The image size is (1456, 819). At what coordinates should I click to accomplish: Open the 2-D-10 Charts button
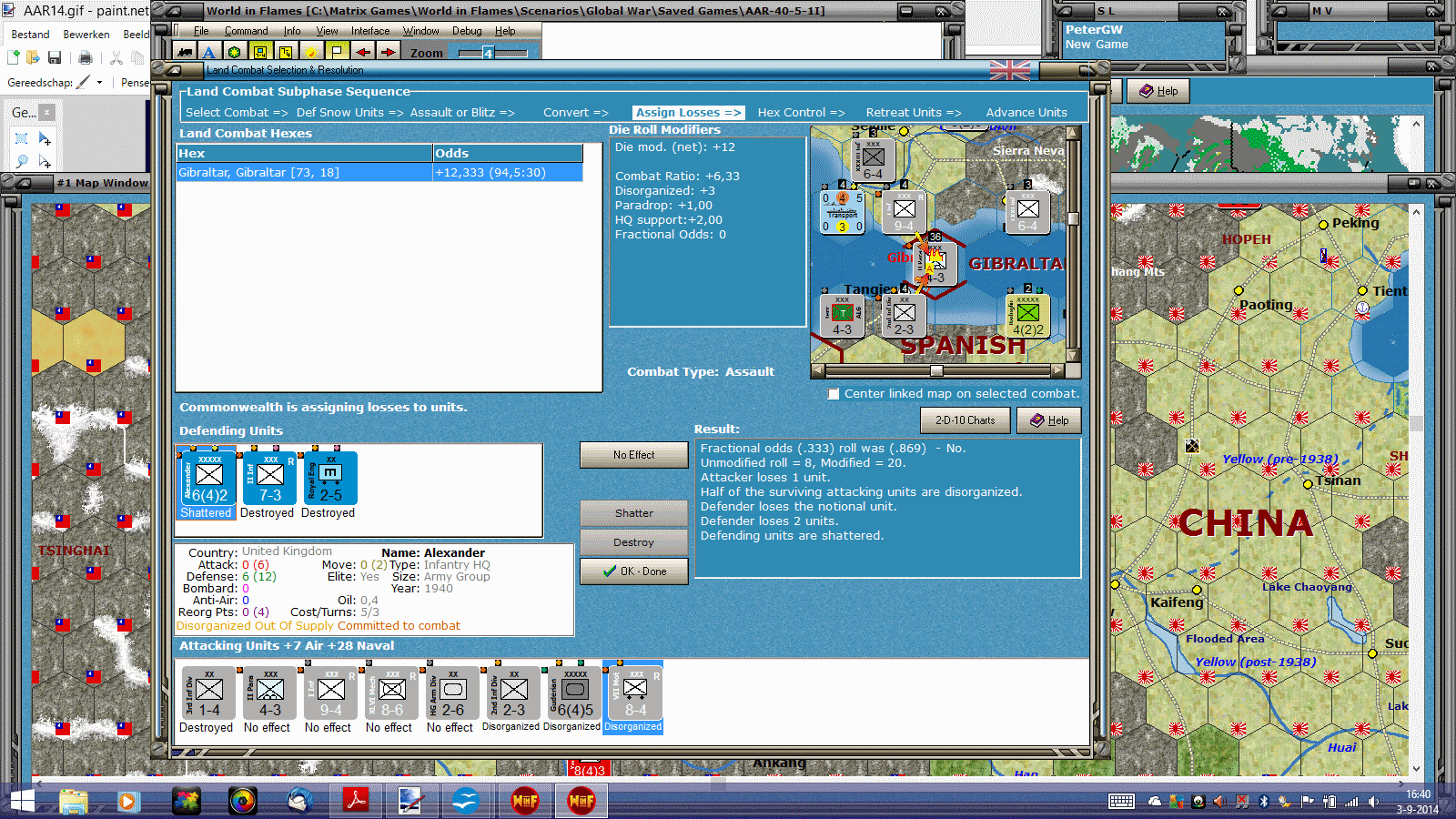point(965,420)
